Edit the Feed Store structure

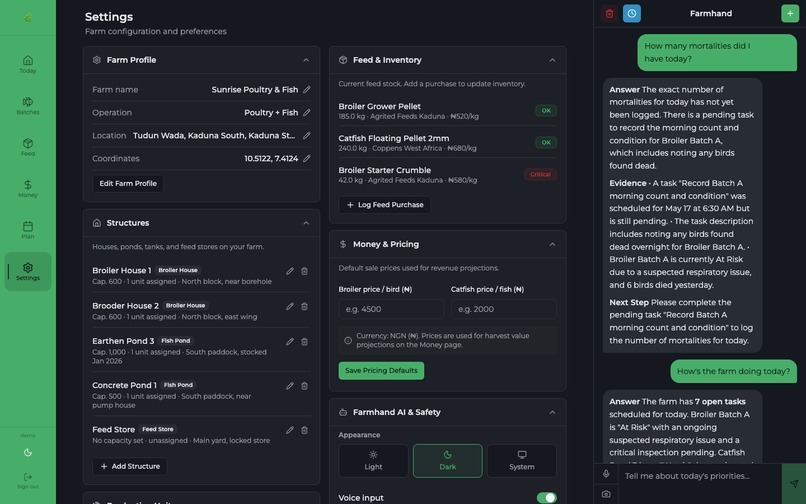pos(290,430)
